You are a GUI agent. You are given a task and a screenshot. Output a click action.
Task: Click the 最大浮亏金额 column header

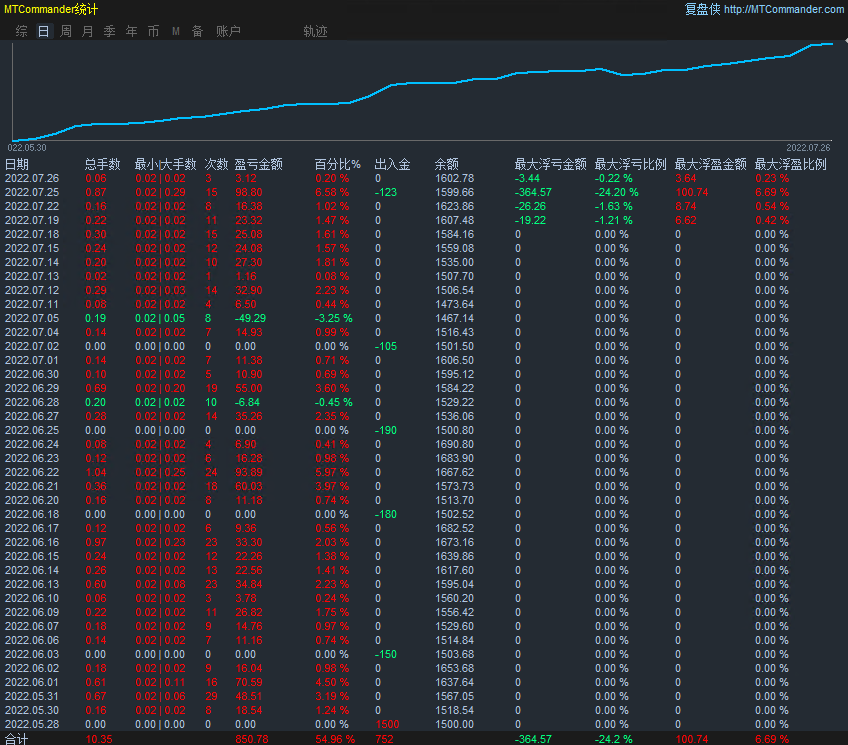550,164
